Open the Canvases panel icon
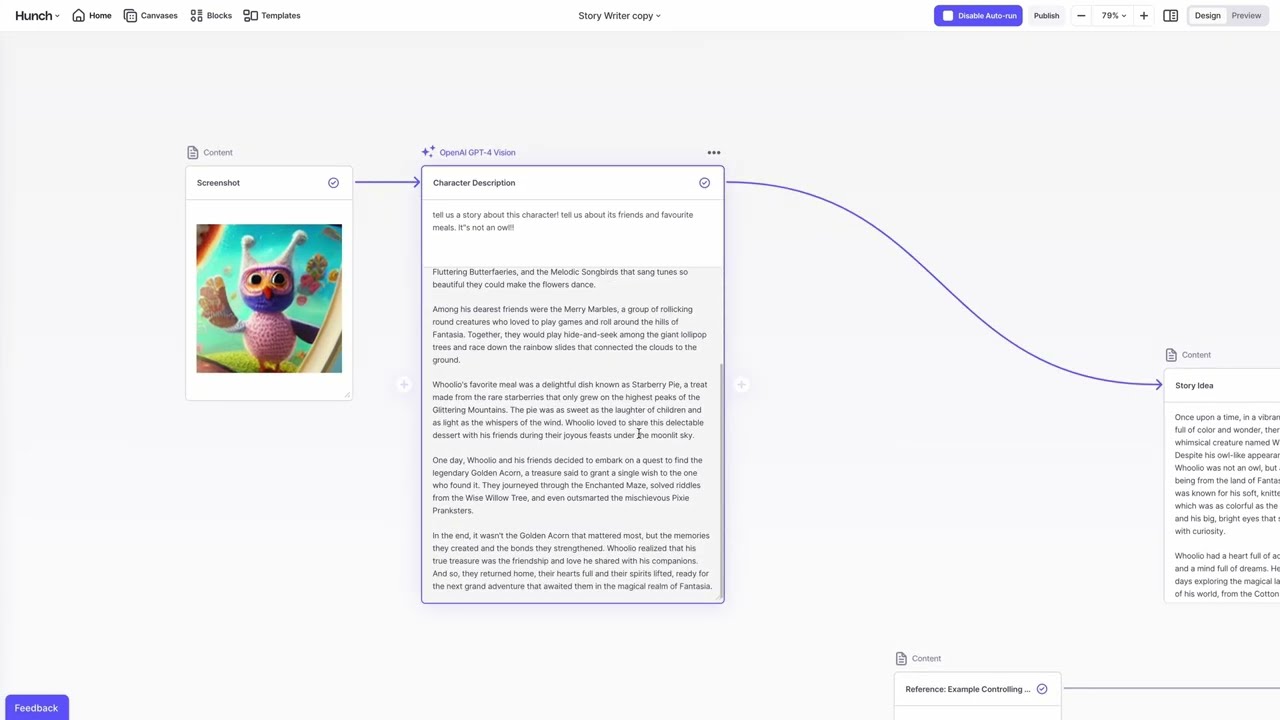Screen dimensions: 1280x720 (x=131, y=15)
